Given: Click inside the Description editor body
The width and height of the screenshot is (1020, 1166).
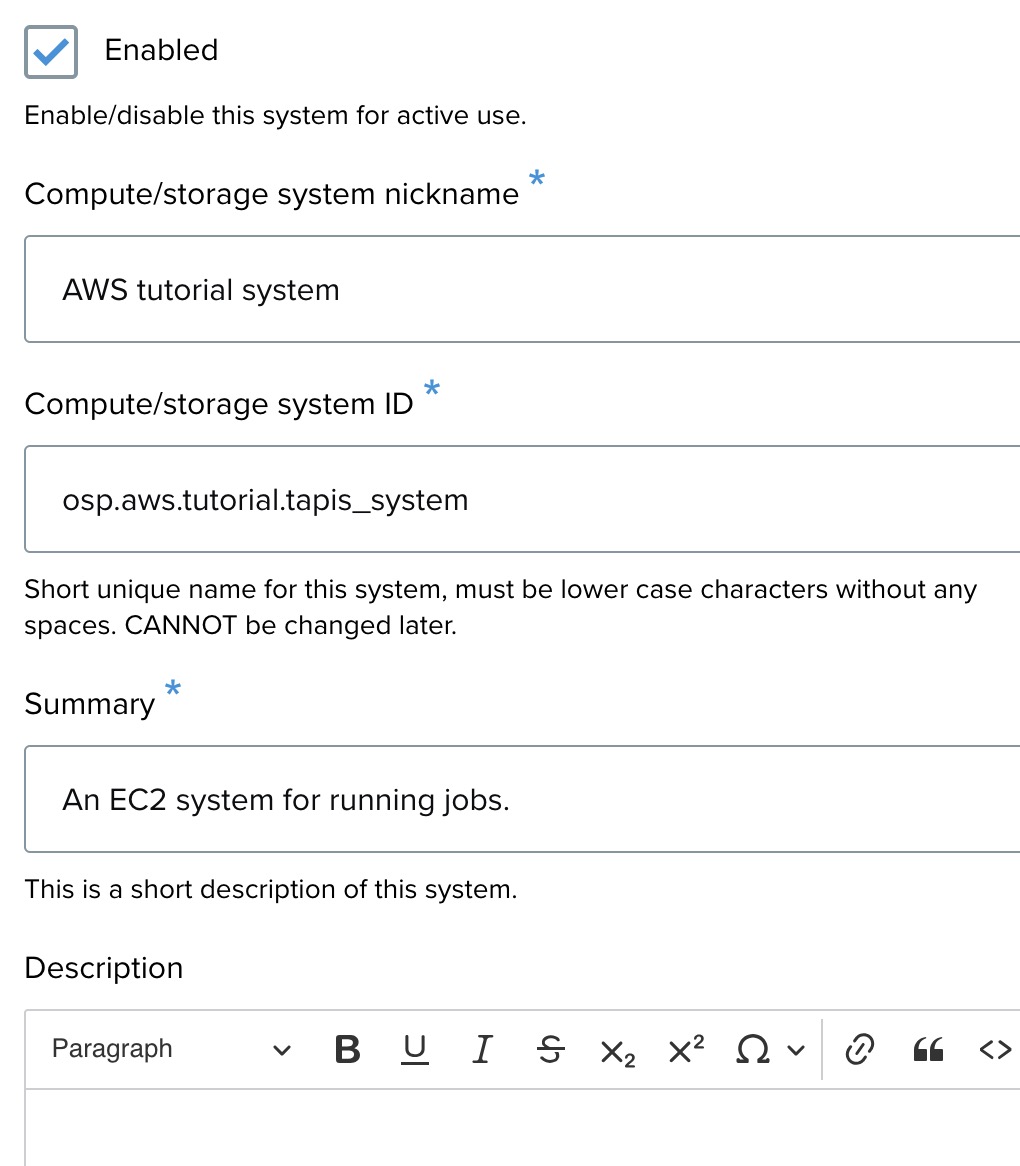Looking at the screenshot, I should pyautogui.click(x=522, y=1130).
